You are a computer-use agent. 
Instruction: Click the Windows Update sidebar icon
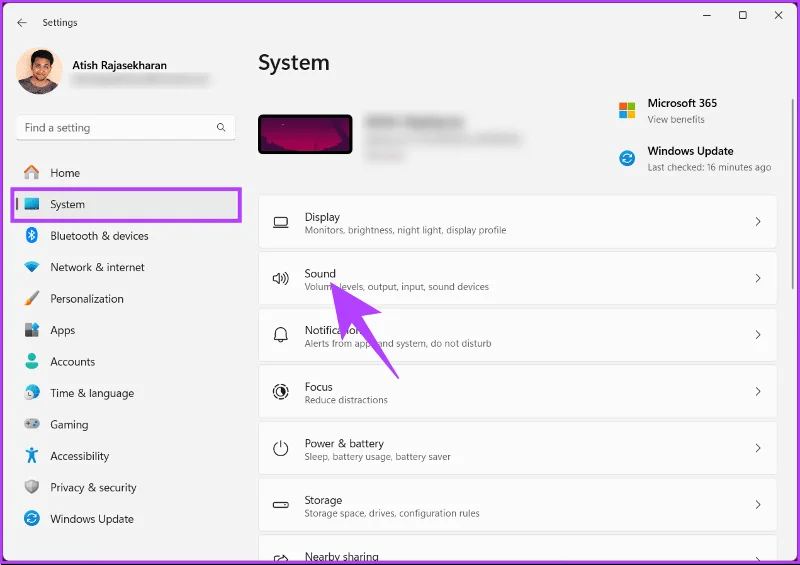click(x=32, y=519)
